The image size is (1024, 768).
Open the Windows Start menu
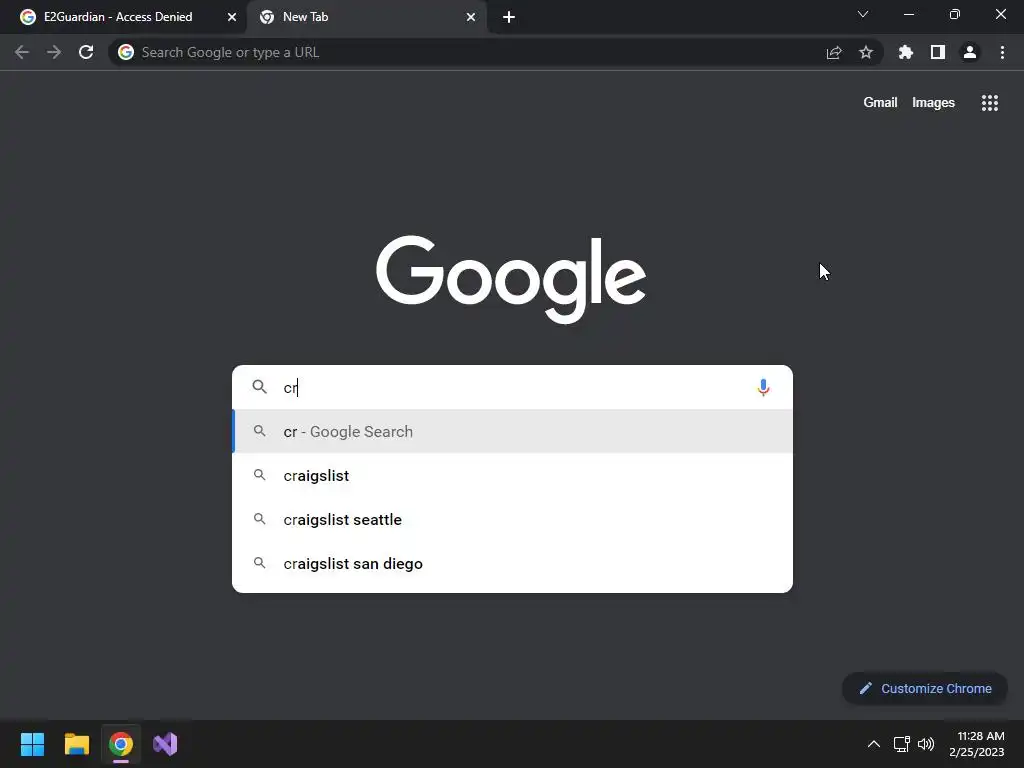(32, 744)
